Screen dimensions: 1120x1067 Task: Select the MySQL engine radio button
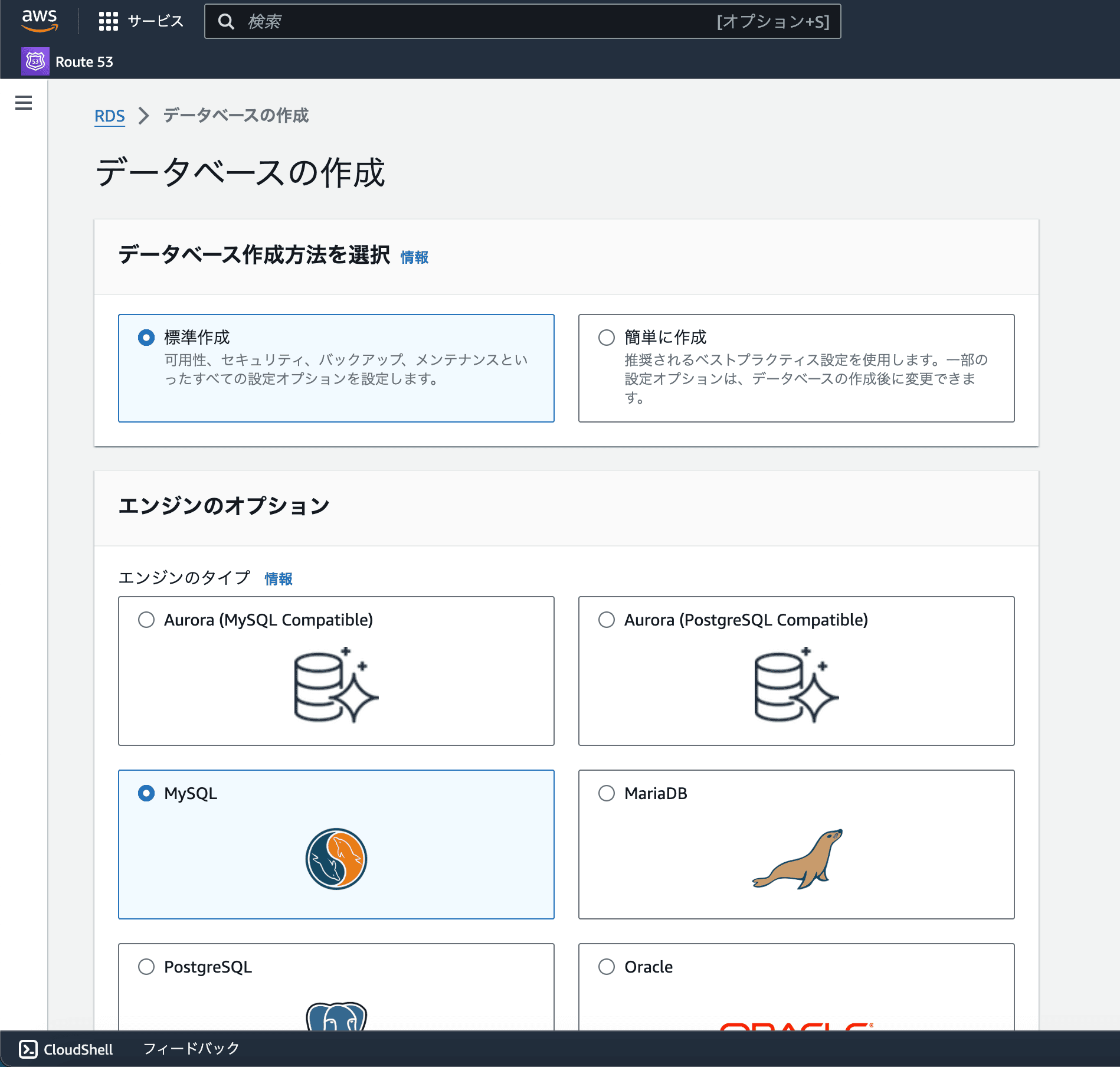click(146, 793)
